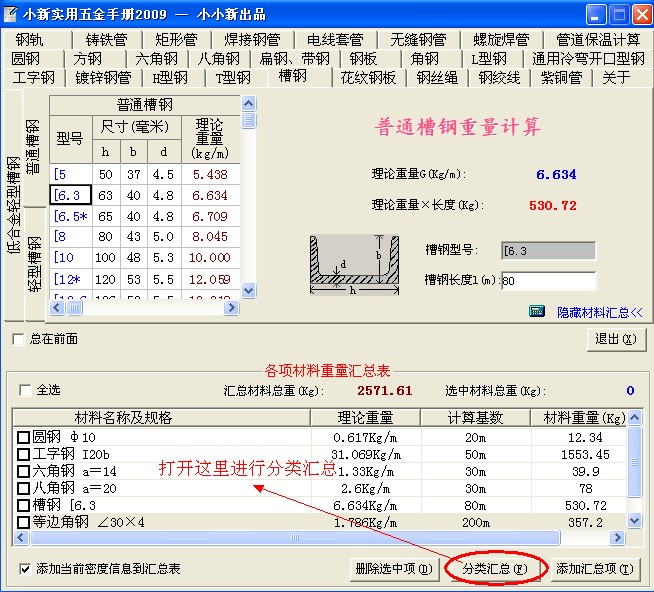654x592 pixels.
Task: Click the 材料名称及规格 column header
Action: (162, 417)
